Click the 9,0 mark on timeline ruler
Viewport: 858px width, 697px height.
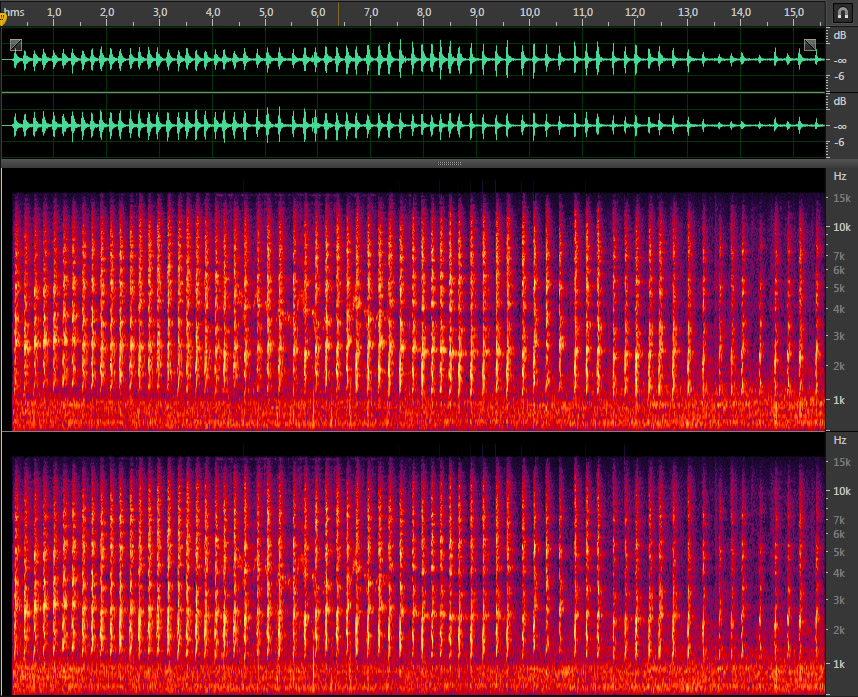coord(477,12)
